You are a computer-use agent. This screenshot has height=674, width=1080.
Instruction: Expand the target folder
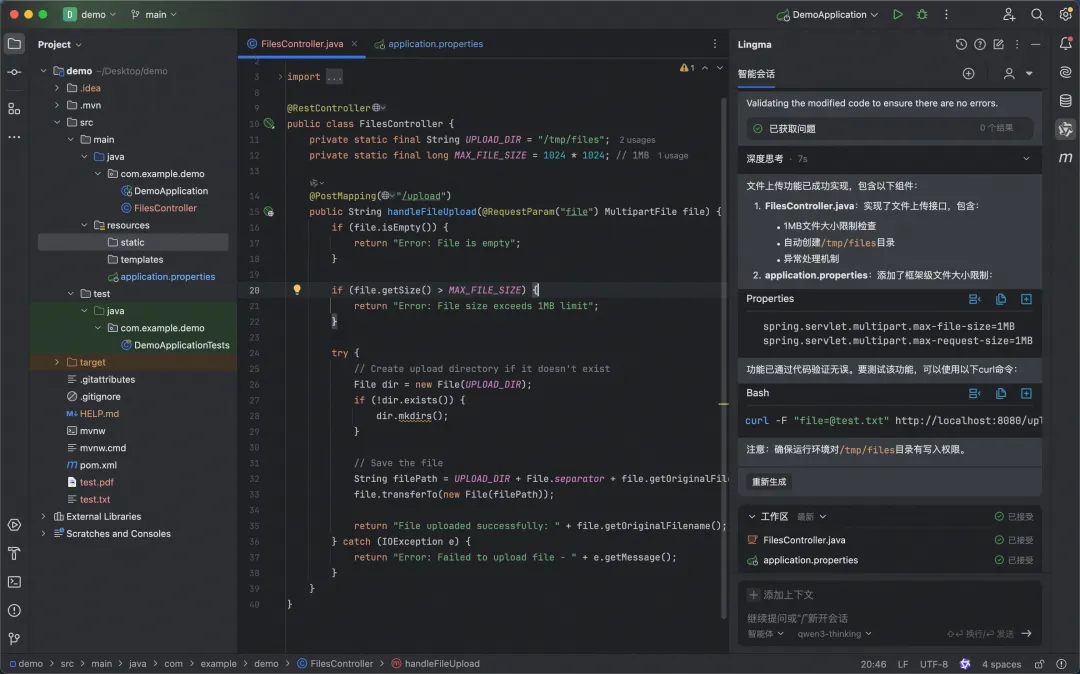[57, 362]
